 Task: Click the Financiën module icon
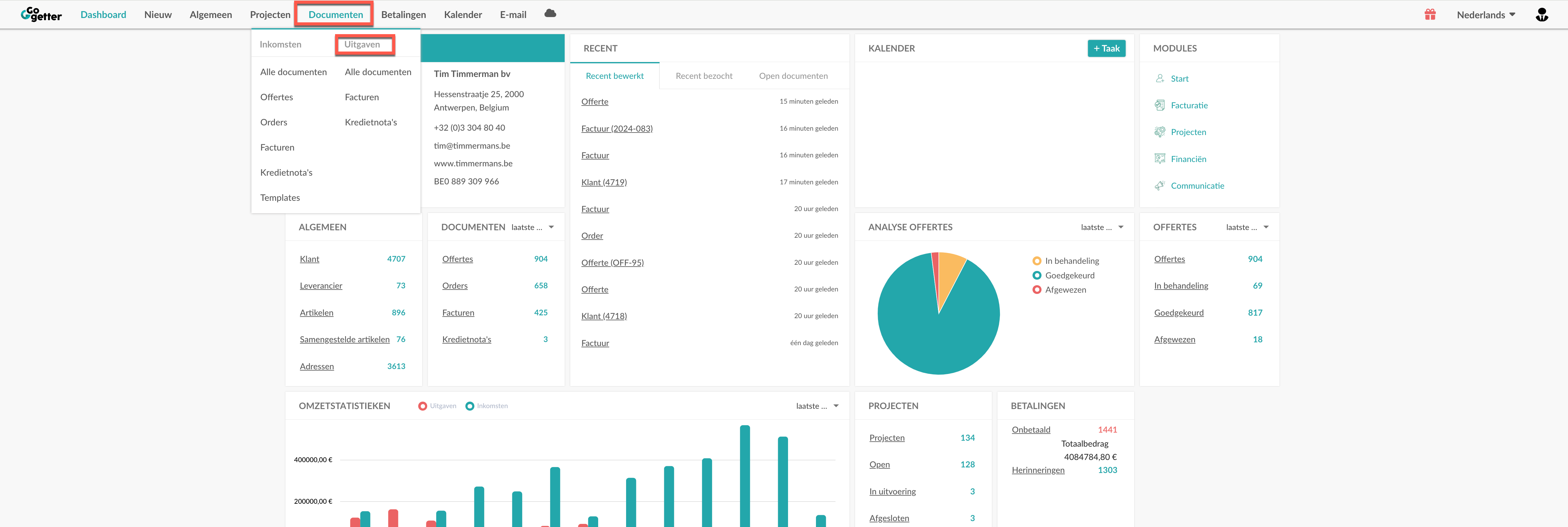(x=1160, y=159)
